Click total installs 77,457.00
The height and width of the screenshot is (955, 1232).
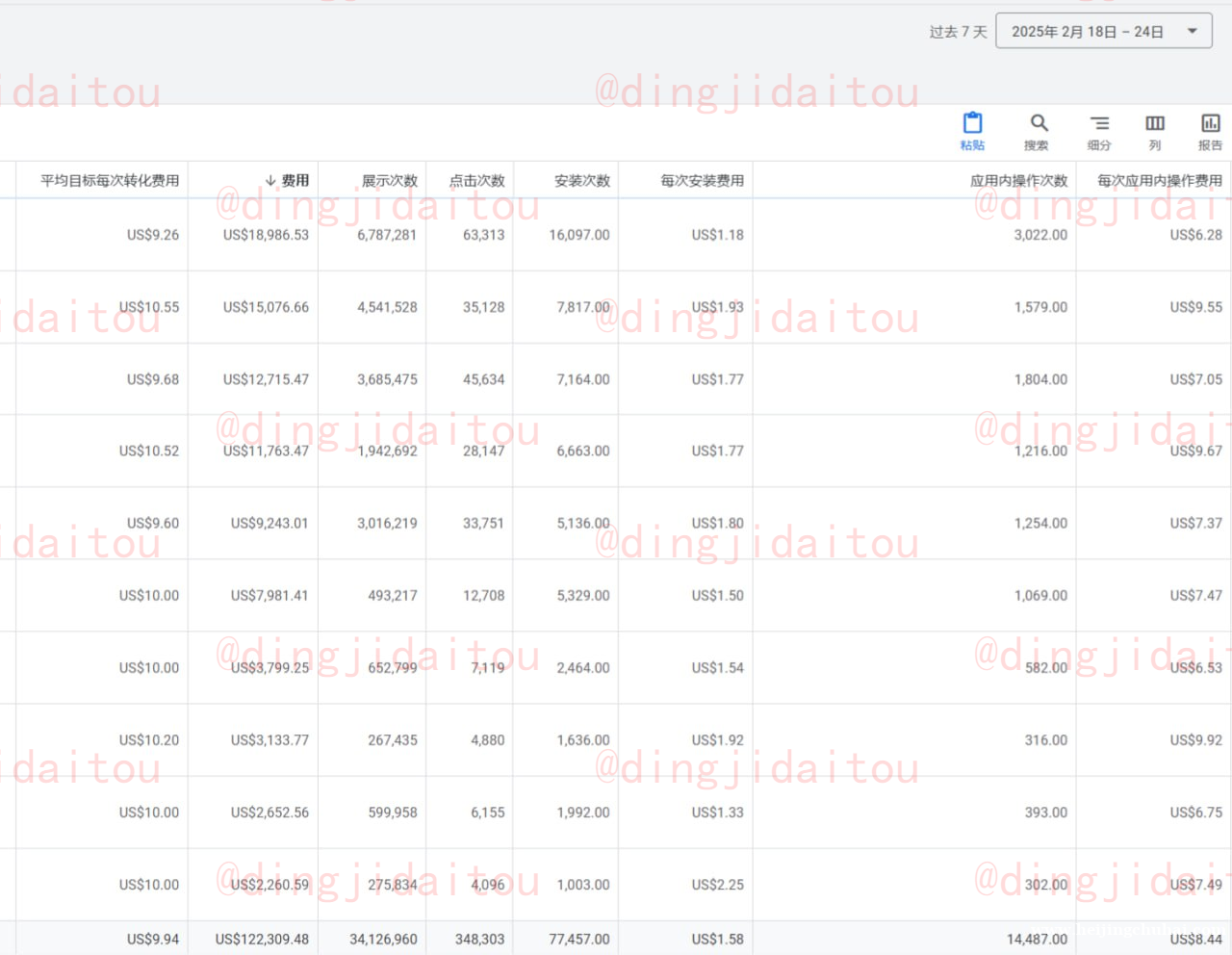(x=579, y=939)
